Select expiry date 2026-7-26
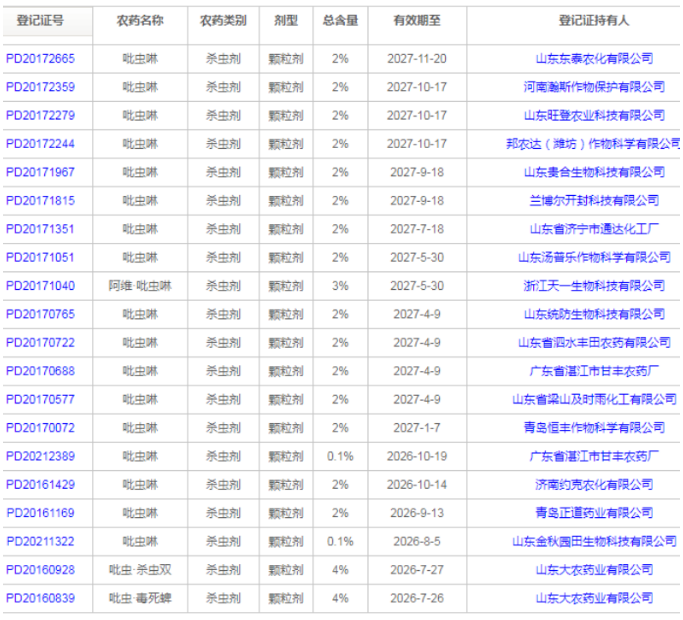683x620 pixels. click(x=417, y=598)
